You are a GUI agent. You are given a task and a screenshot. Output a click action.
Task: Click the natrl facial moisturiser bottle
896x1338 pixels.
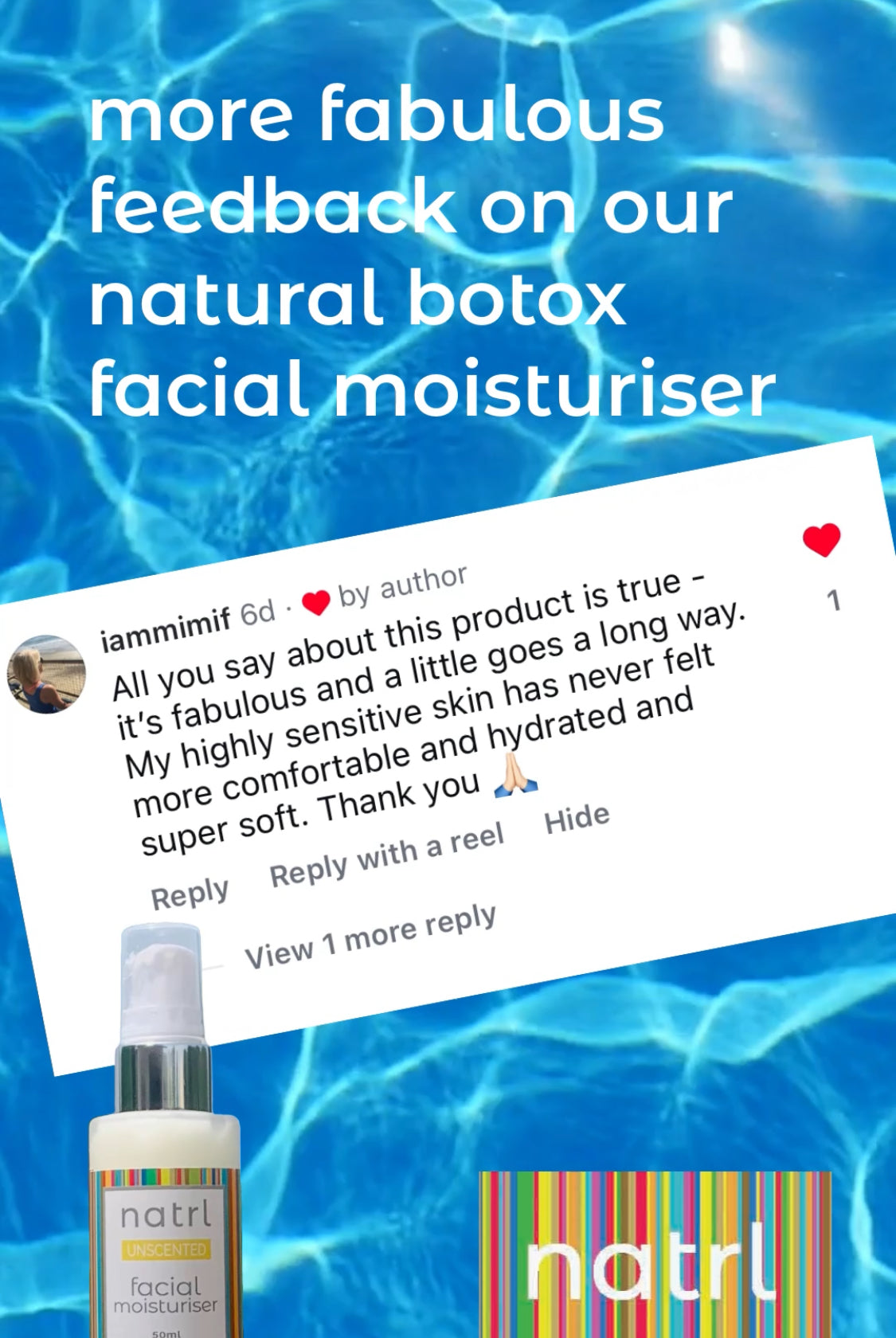(x=165, y=1131)
